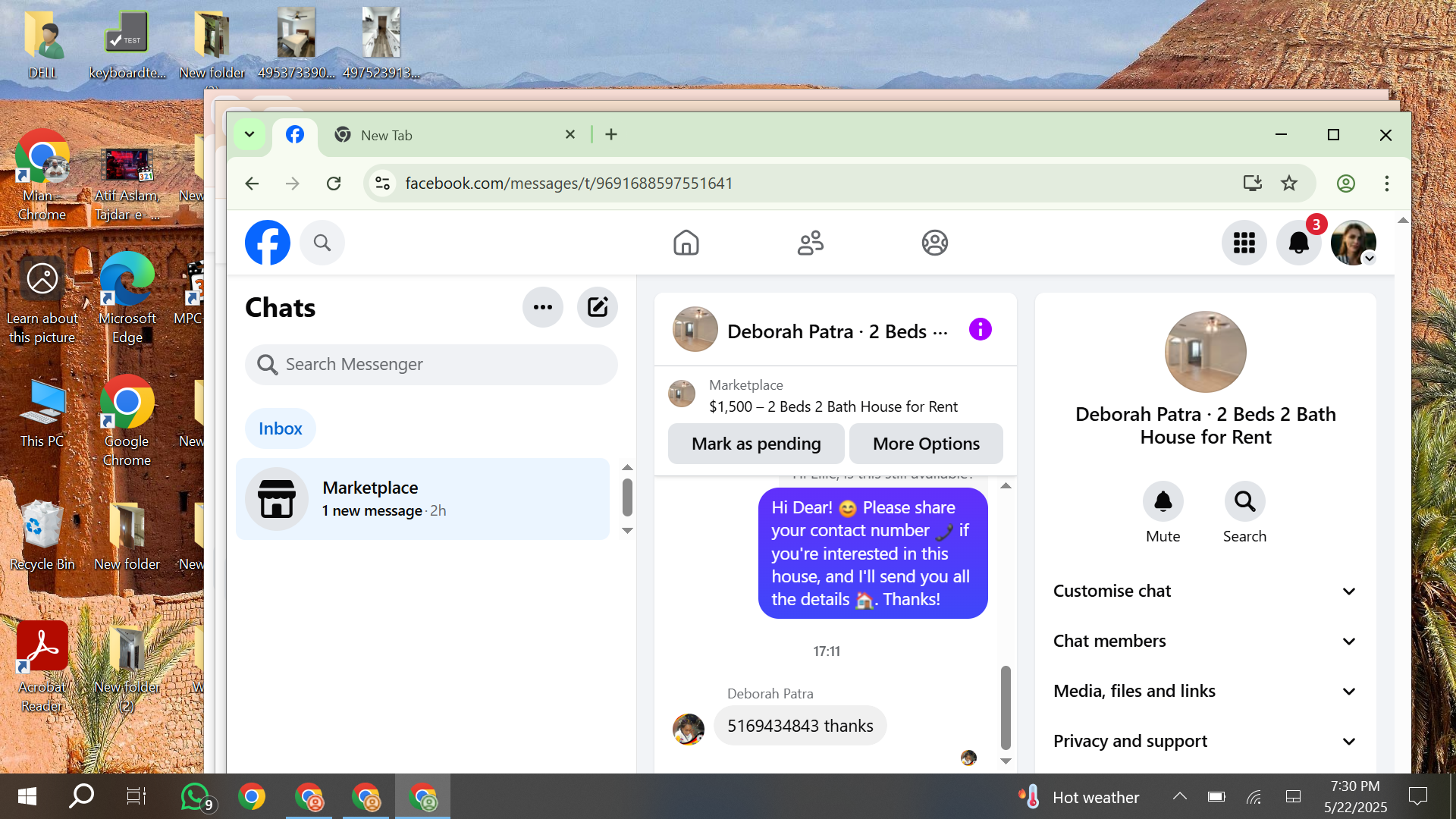Search in conversation using magnifier icon
The image size is (1456, 819).
[1244, 501]
